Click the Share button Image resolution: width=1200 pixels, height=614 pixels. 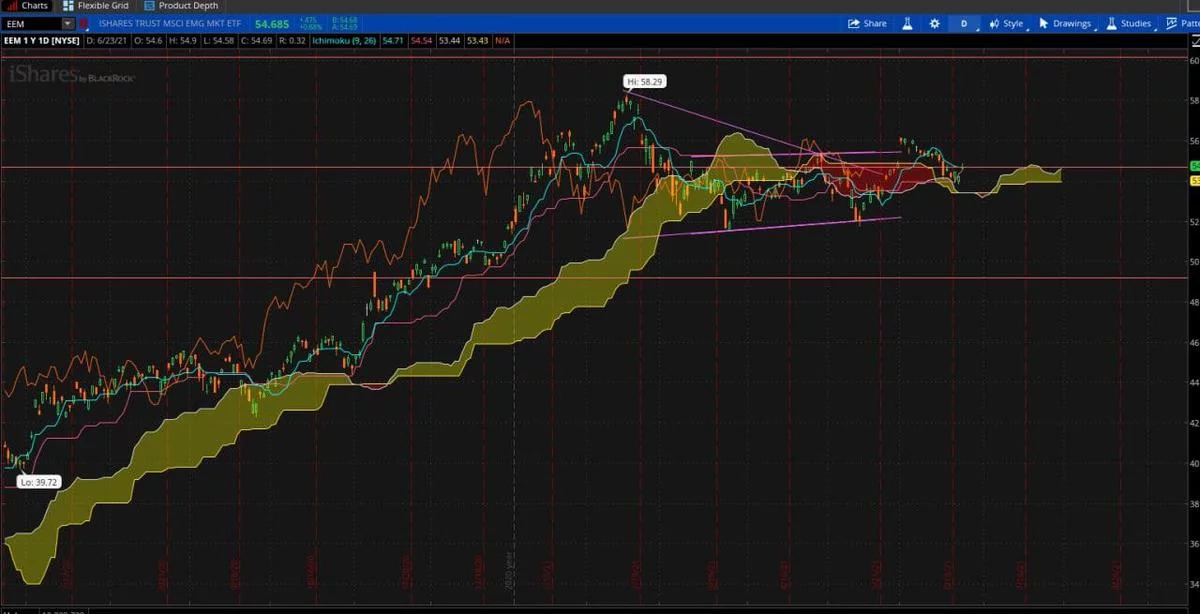coord(867,24)
